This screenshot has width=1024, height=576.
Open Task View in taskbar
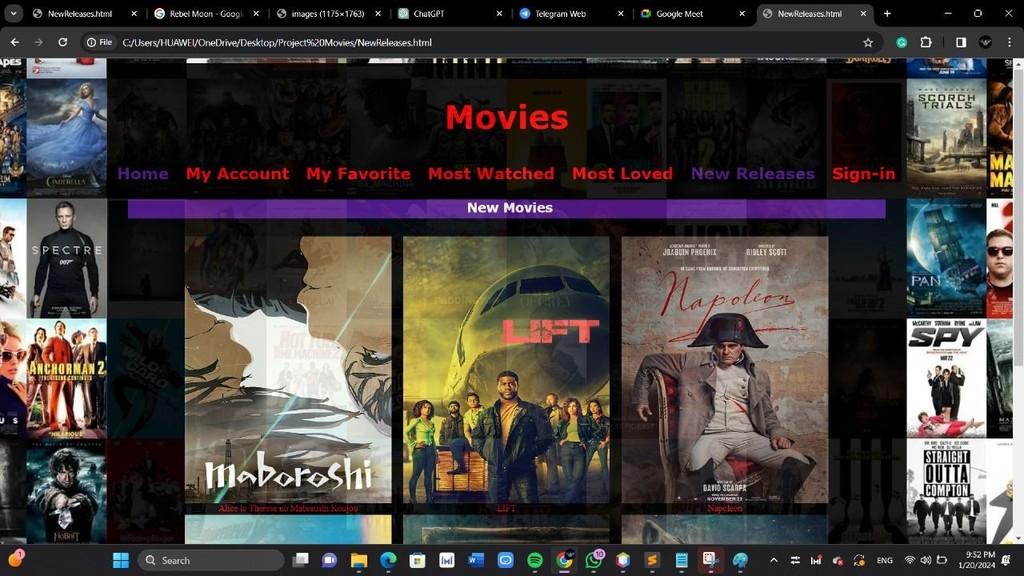pyautogui.click(x=301, y=560)
